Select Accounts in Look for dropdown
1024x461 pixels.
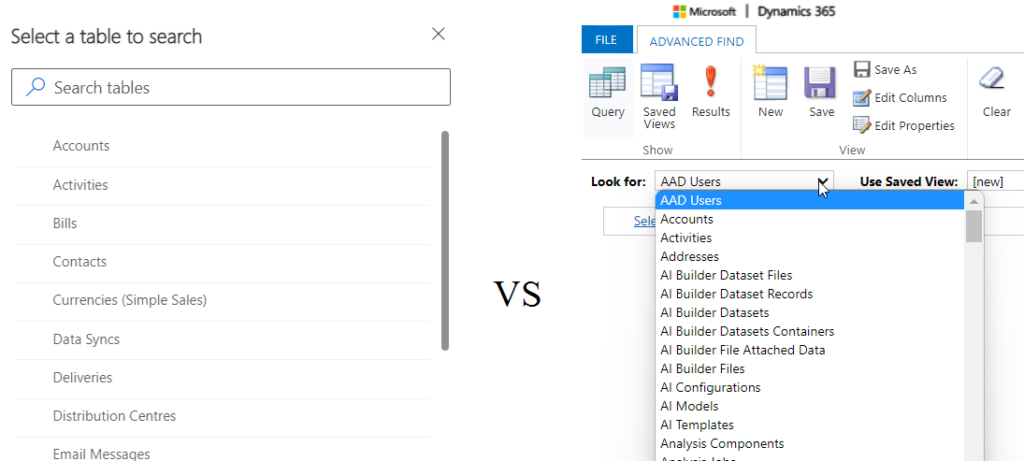pos(810,219)
